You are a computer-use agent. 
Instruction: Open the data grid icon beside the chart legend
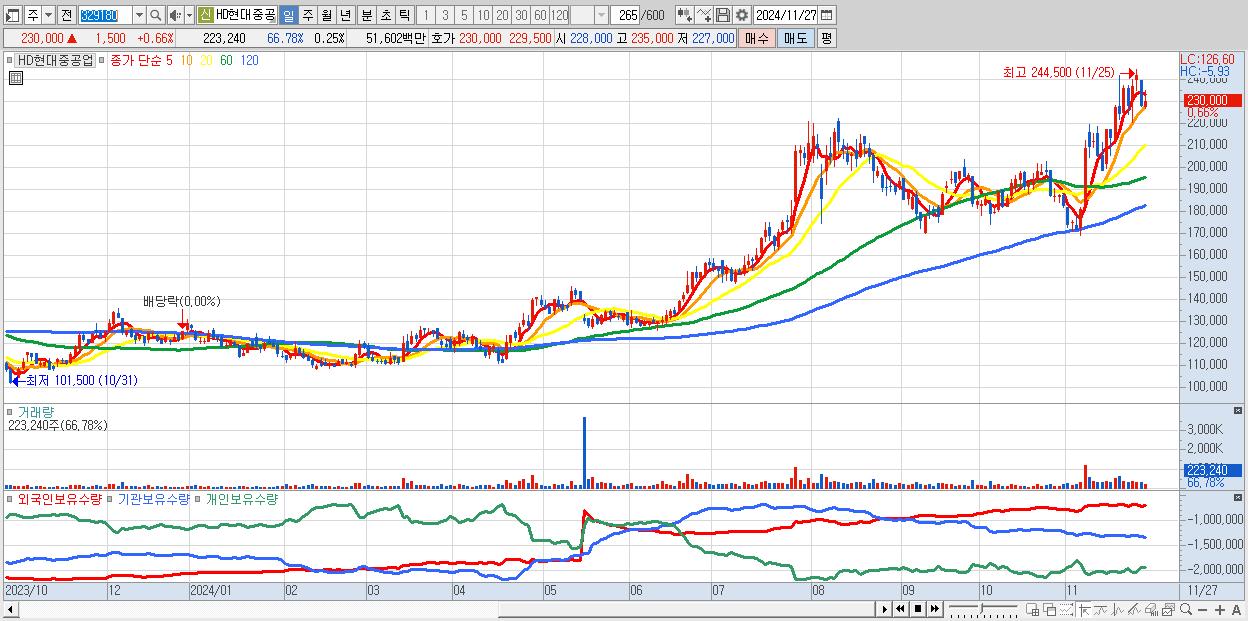click(x=15, y=78)
